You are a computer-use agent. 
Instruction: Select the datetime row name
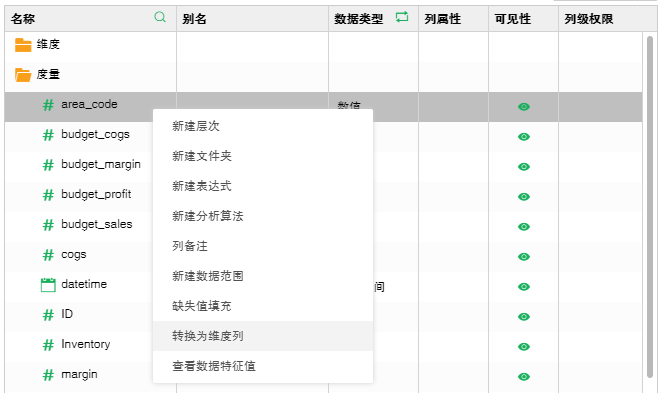click(84, 284)
